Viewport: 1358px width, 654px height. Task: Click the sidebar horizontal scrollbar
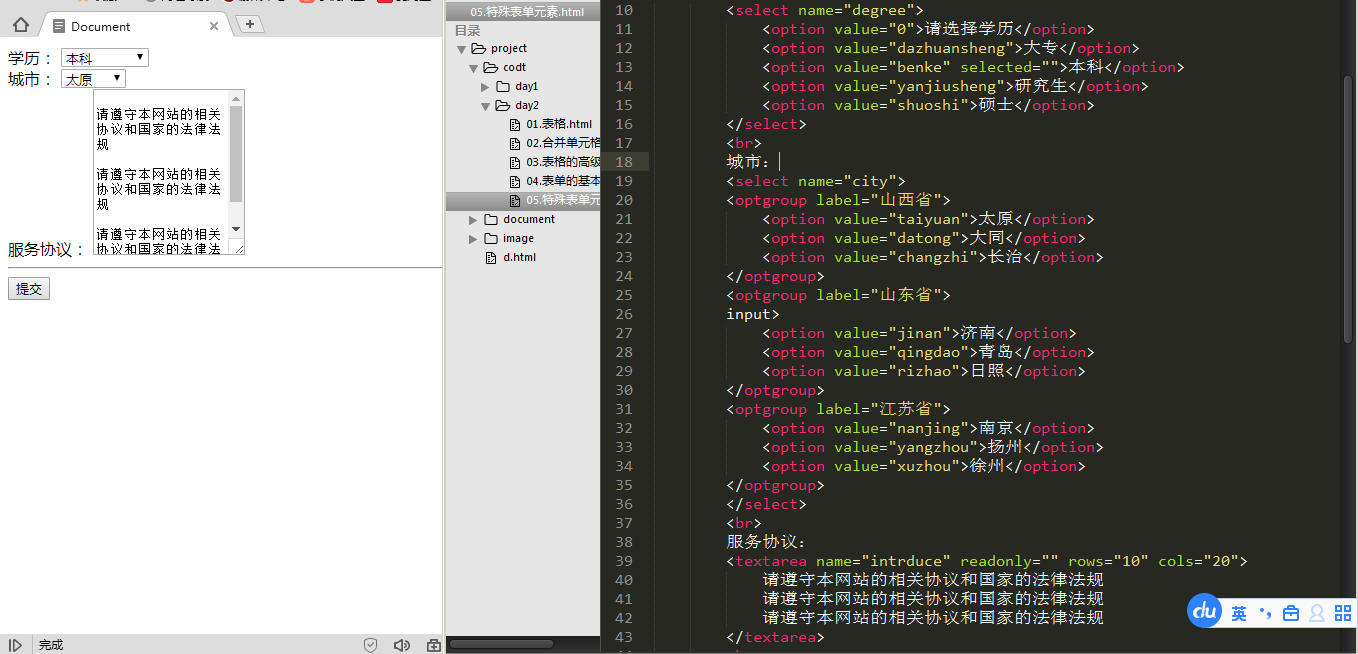click(x=501, y=644)
